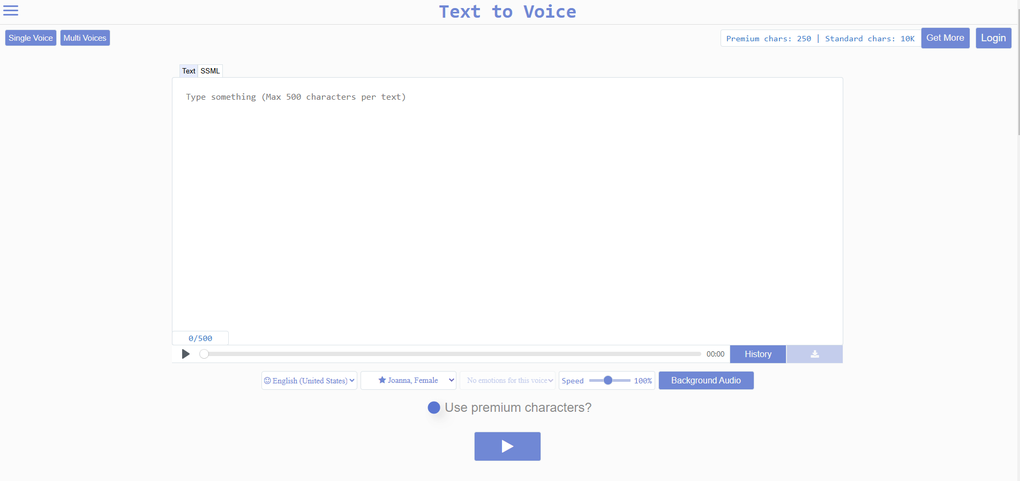Click the Premium chars: 250 text
Image resolution: width=1020 pixels, height=481 pixels.
[768, 38]
